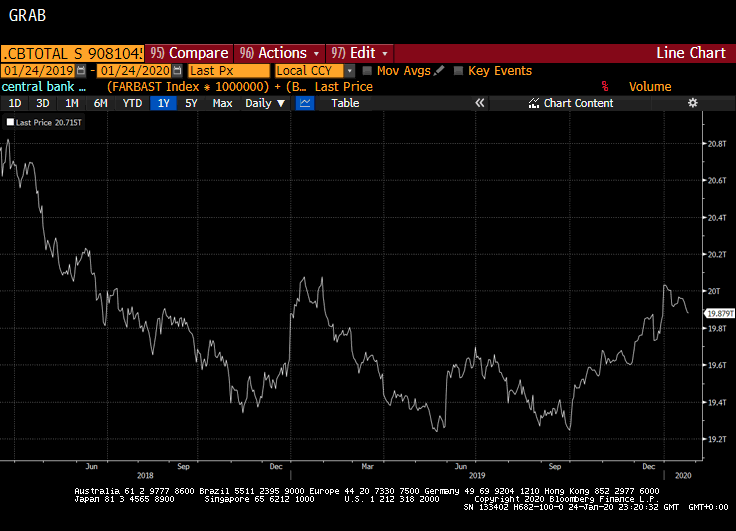This screenshot has height=531, width=736.
Task: Select the 1Y time range tab
Action: pos(163,103)
